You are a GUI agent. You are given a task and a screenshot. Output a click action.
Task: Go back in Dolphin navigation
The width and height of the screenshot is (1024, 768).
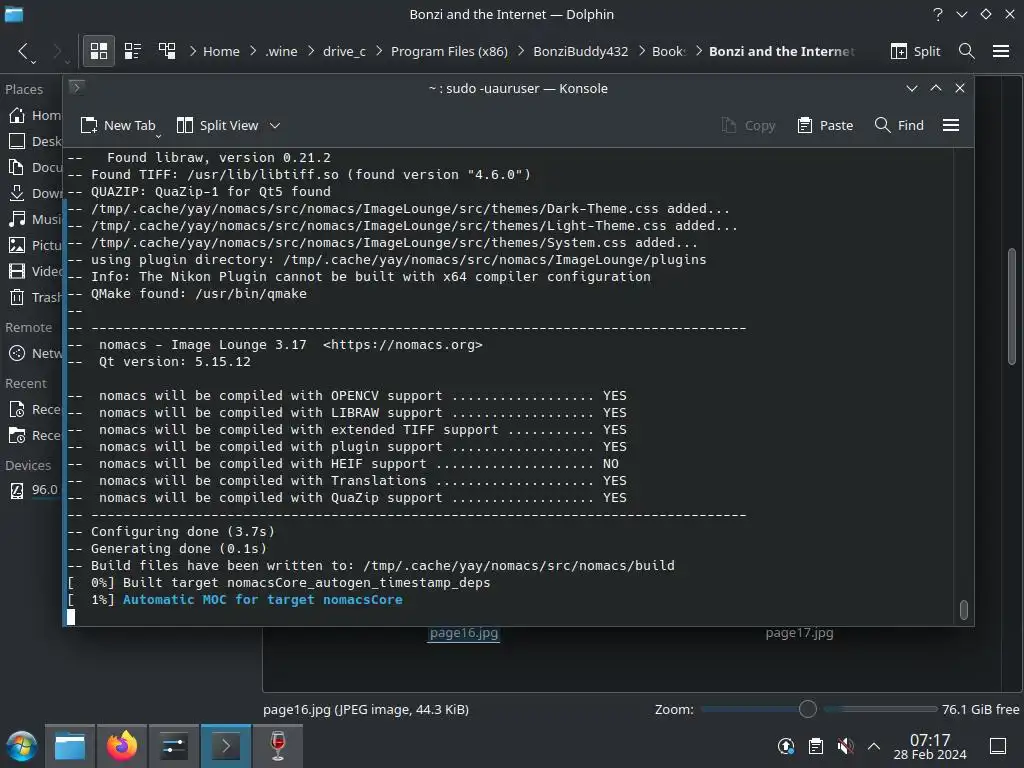pos(24,51)
